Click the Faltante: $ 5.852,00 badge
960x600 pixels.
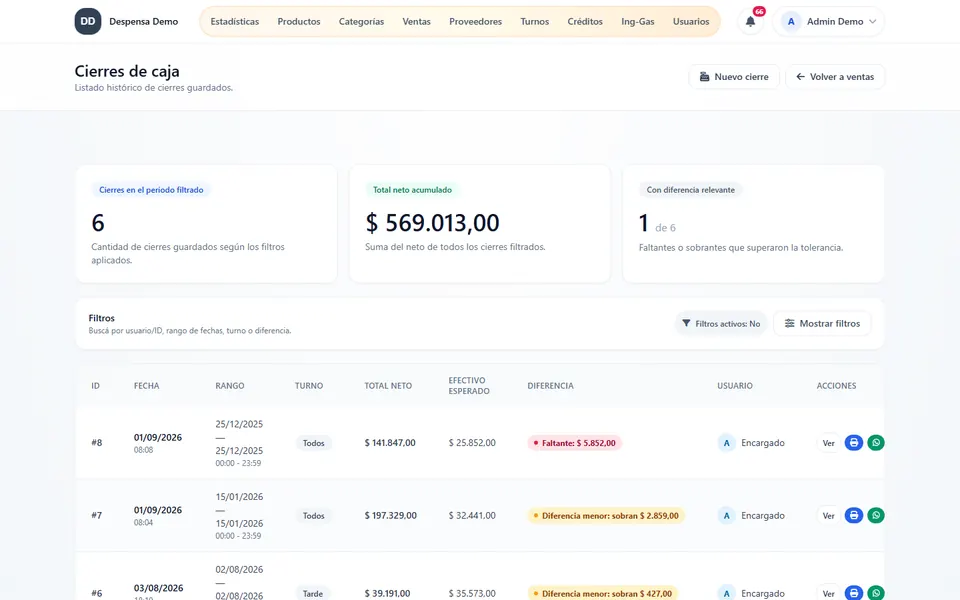coord(574,443)
